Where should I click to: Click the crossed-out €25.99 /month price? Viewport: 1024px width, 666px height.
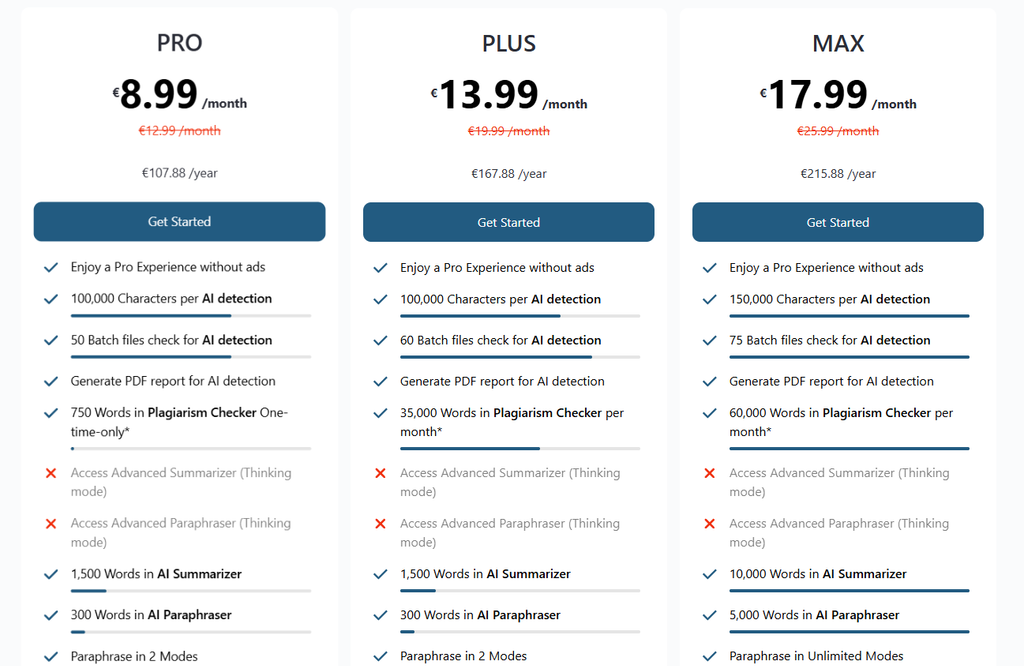point(838,131)
